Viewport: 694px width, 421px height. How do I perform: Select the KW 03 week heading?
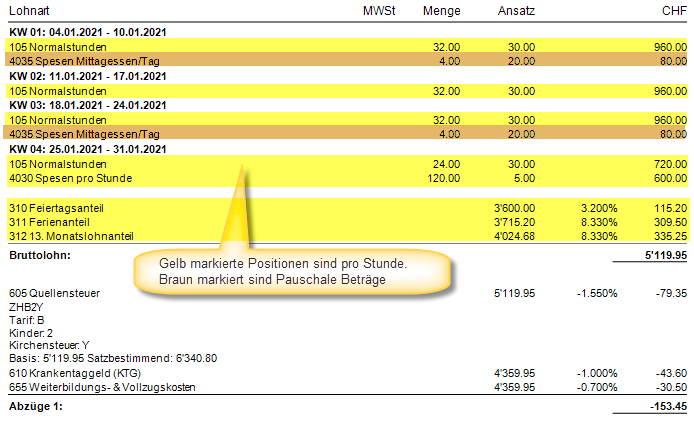click(x=87, y=105)
